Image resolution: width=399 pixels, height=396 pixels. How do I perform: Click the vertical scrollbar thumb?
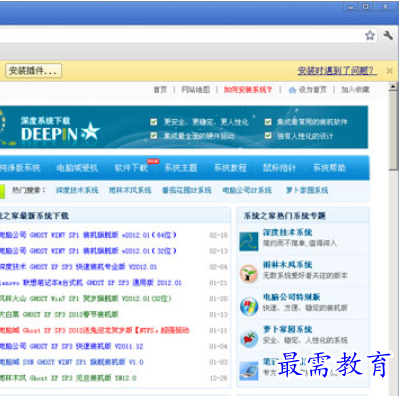[393, 132]
